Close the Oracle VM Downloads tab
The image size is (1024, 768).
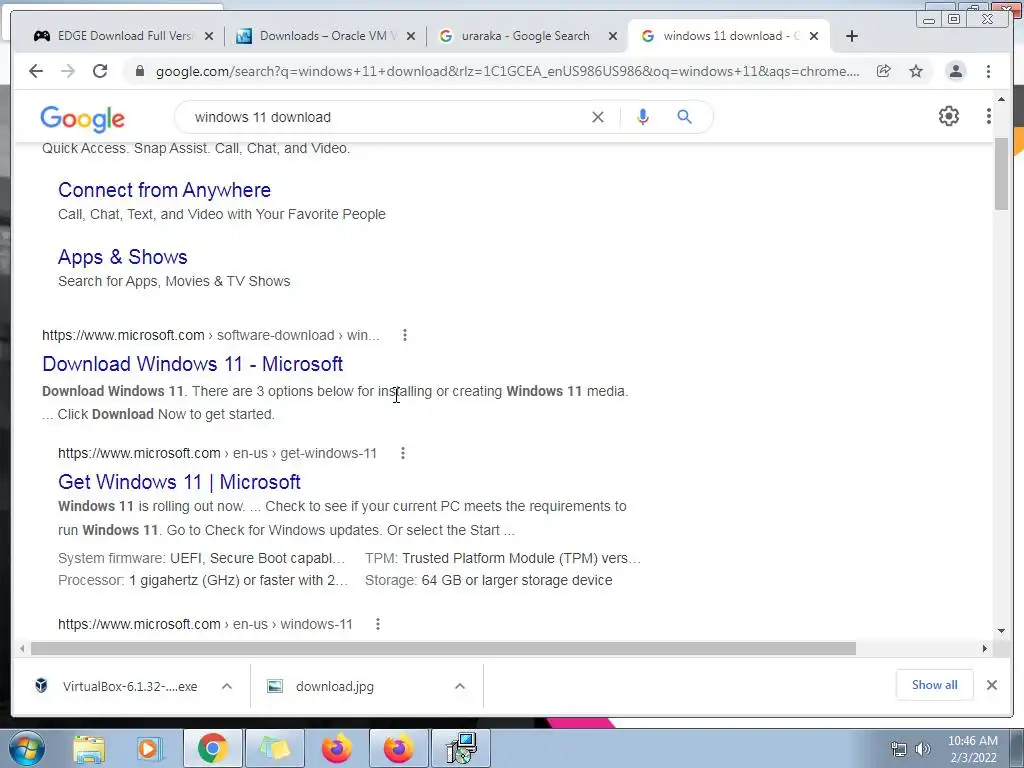coord(411,36)
